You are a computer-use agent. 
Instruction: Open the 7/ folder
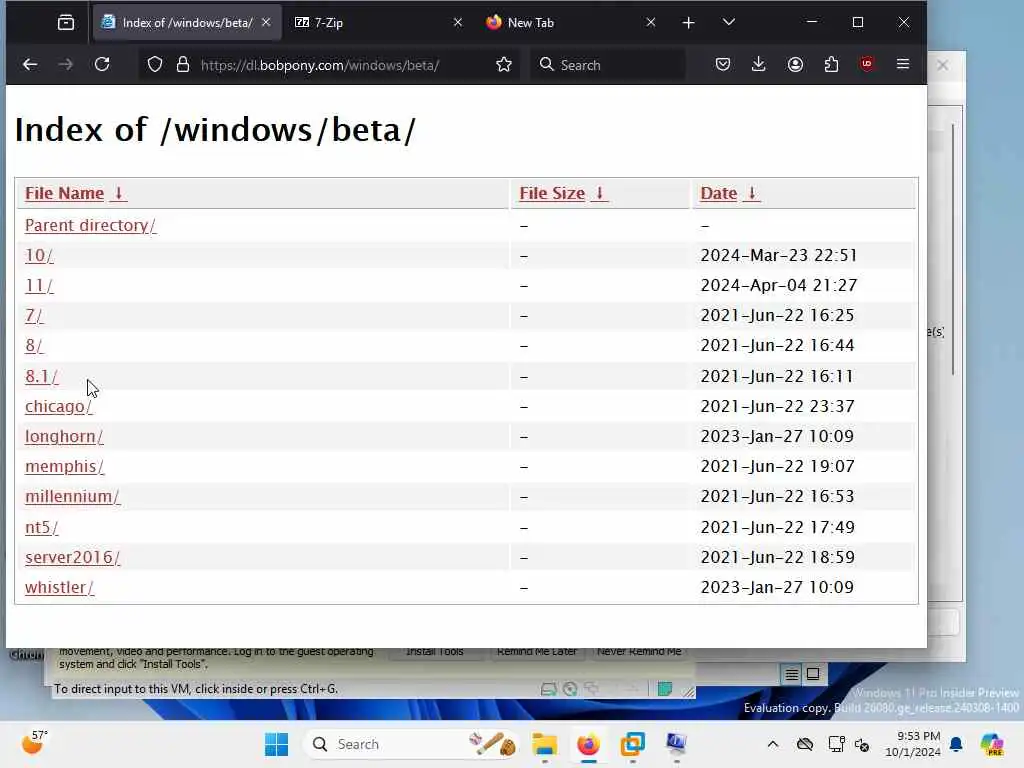pyautogui.click(x=34, y=315)
